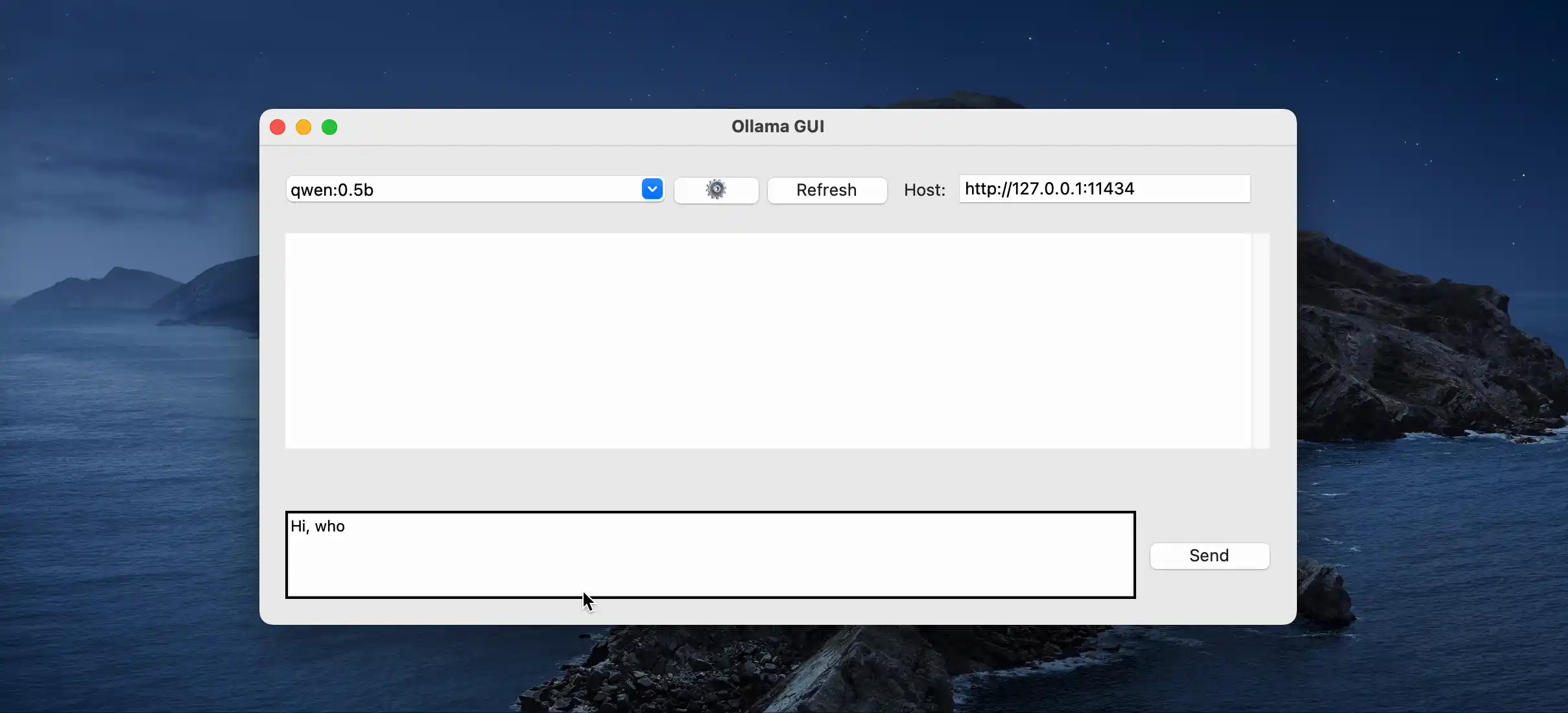Click the chat history scrollbar track

coord(1260,341)
